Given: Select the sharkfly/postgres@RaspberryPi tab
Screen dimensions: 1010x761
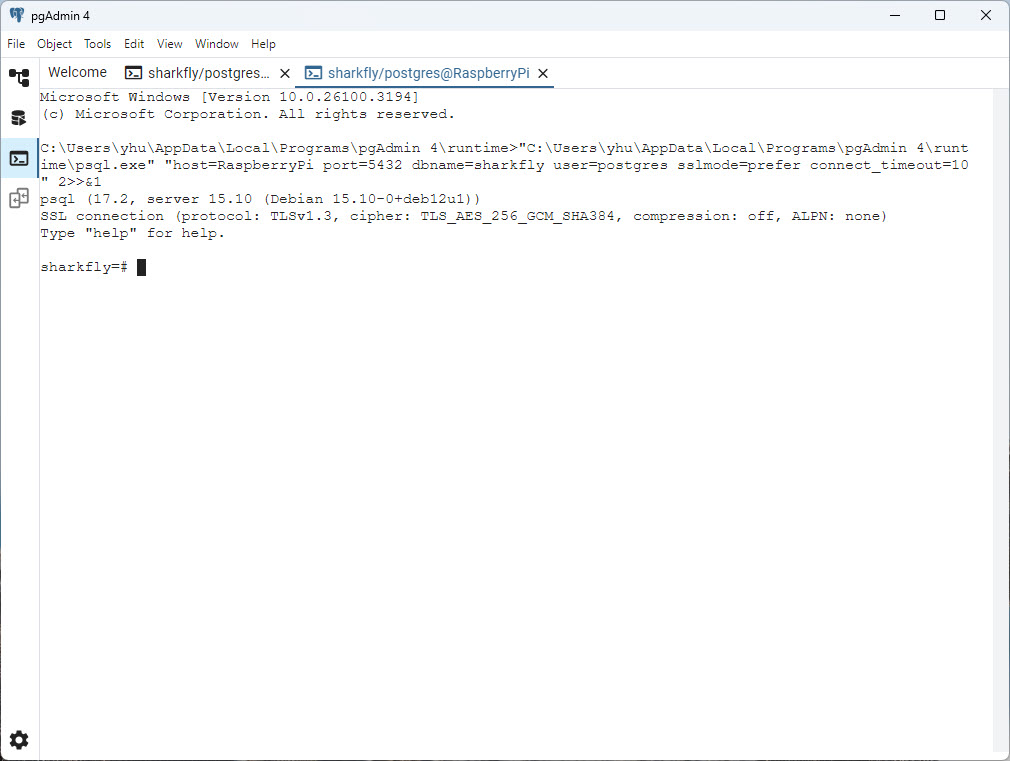Looking at the screenshot, I should [424, 73].
